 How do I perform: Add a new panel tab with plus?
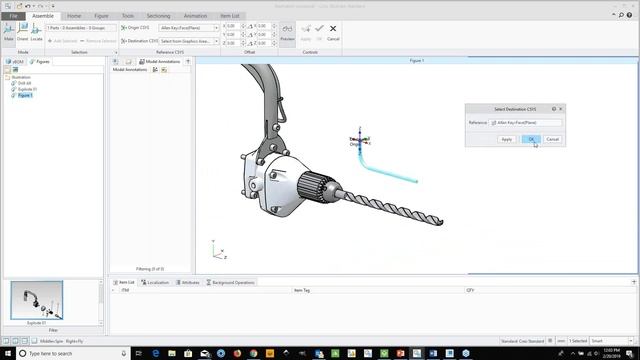(x=188, y=62)
